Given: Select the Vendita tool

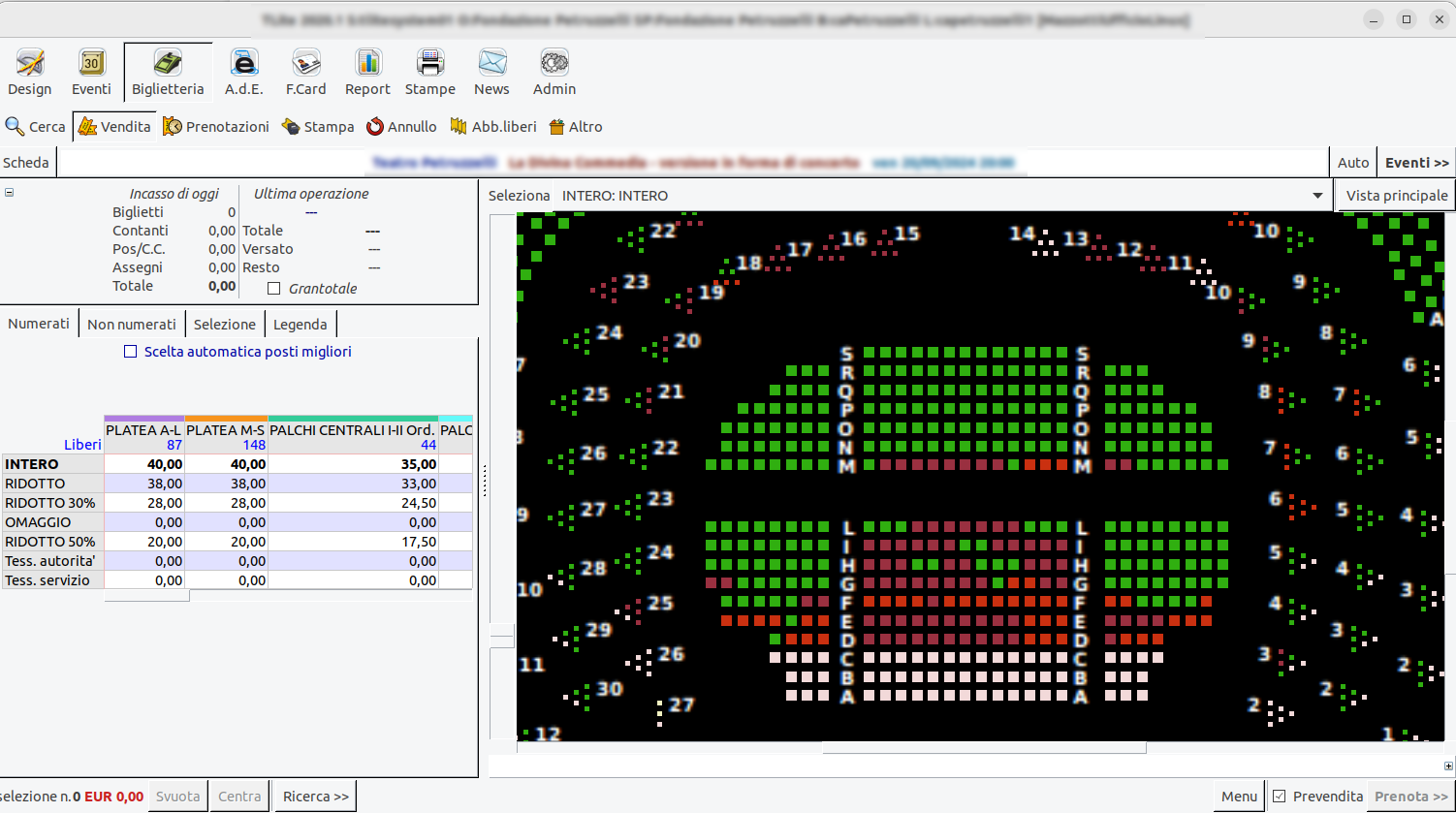Looking at the screenshot, I should [114, 127].
